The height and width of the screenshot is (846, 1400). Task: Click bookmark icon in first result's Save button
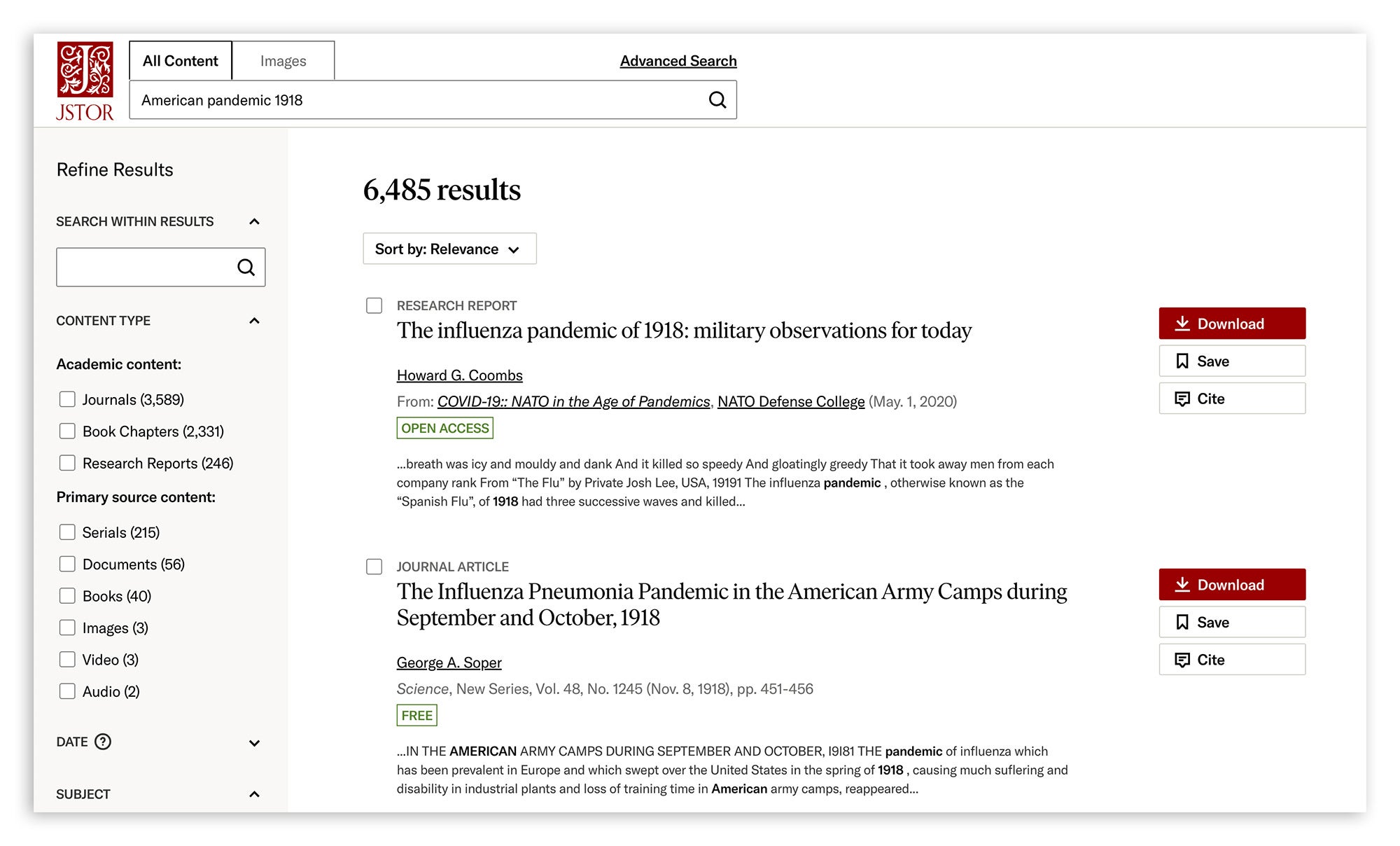[1182, 361]
